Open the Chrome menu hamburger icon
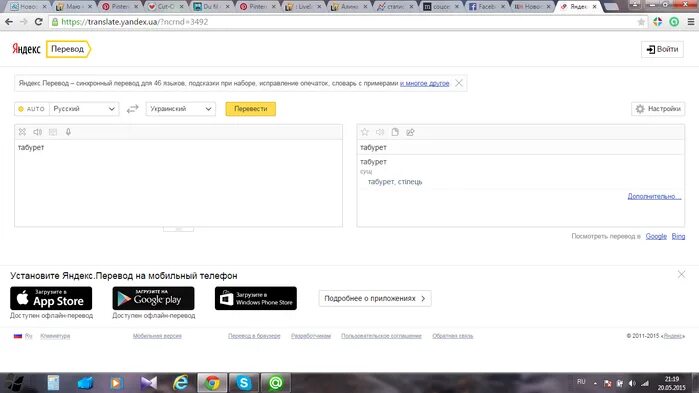This screenshot has height=393, width=699. pyautogui.click(x=691, y=22)
